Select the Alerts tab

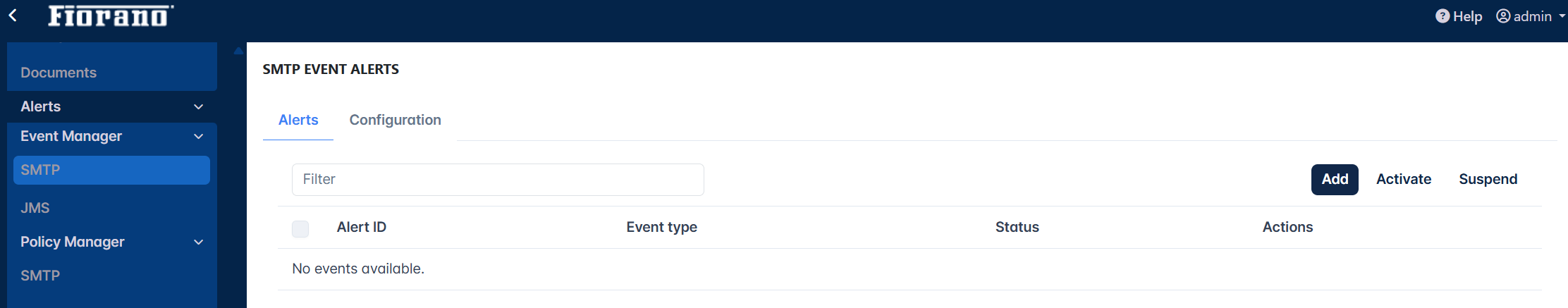(x=298, y=120)
